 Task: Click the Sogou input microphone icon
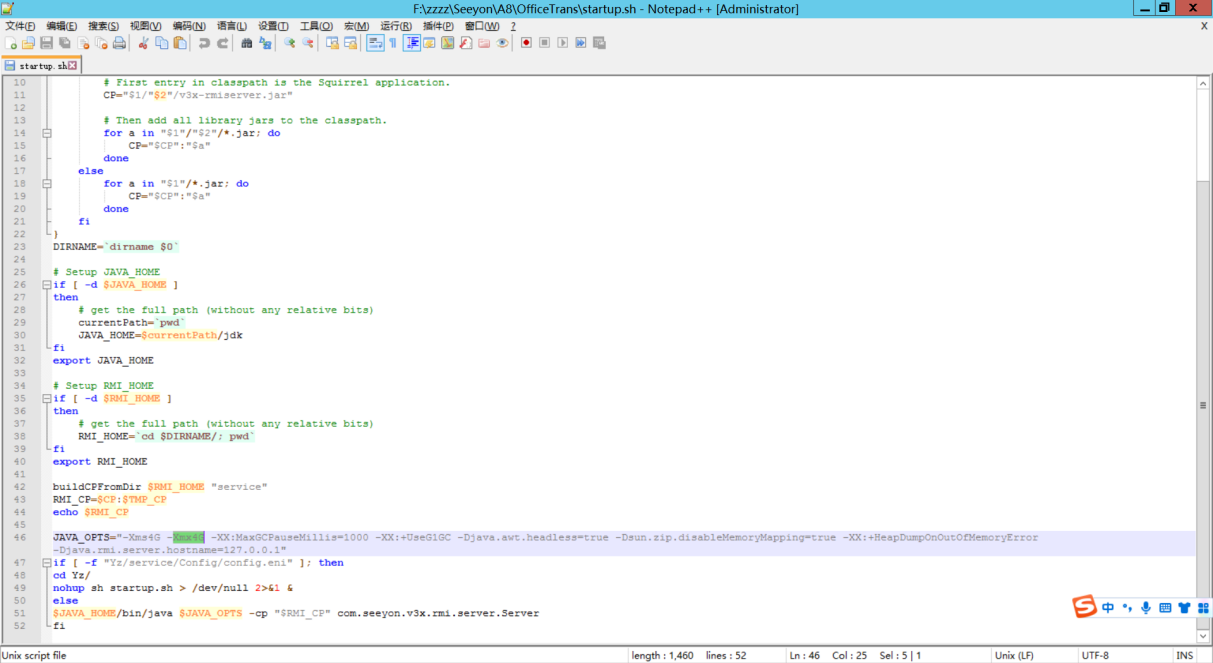pyautogui.click(x=1146, y=607)
